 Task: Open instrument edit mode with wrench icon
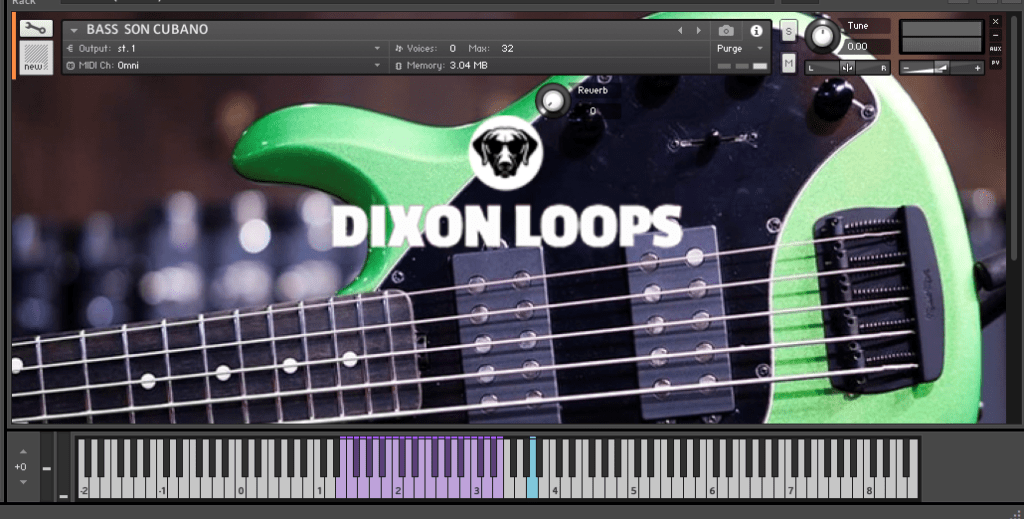click(x=36, y=28)
